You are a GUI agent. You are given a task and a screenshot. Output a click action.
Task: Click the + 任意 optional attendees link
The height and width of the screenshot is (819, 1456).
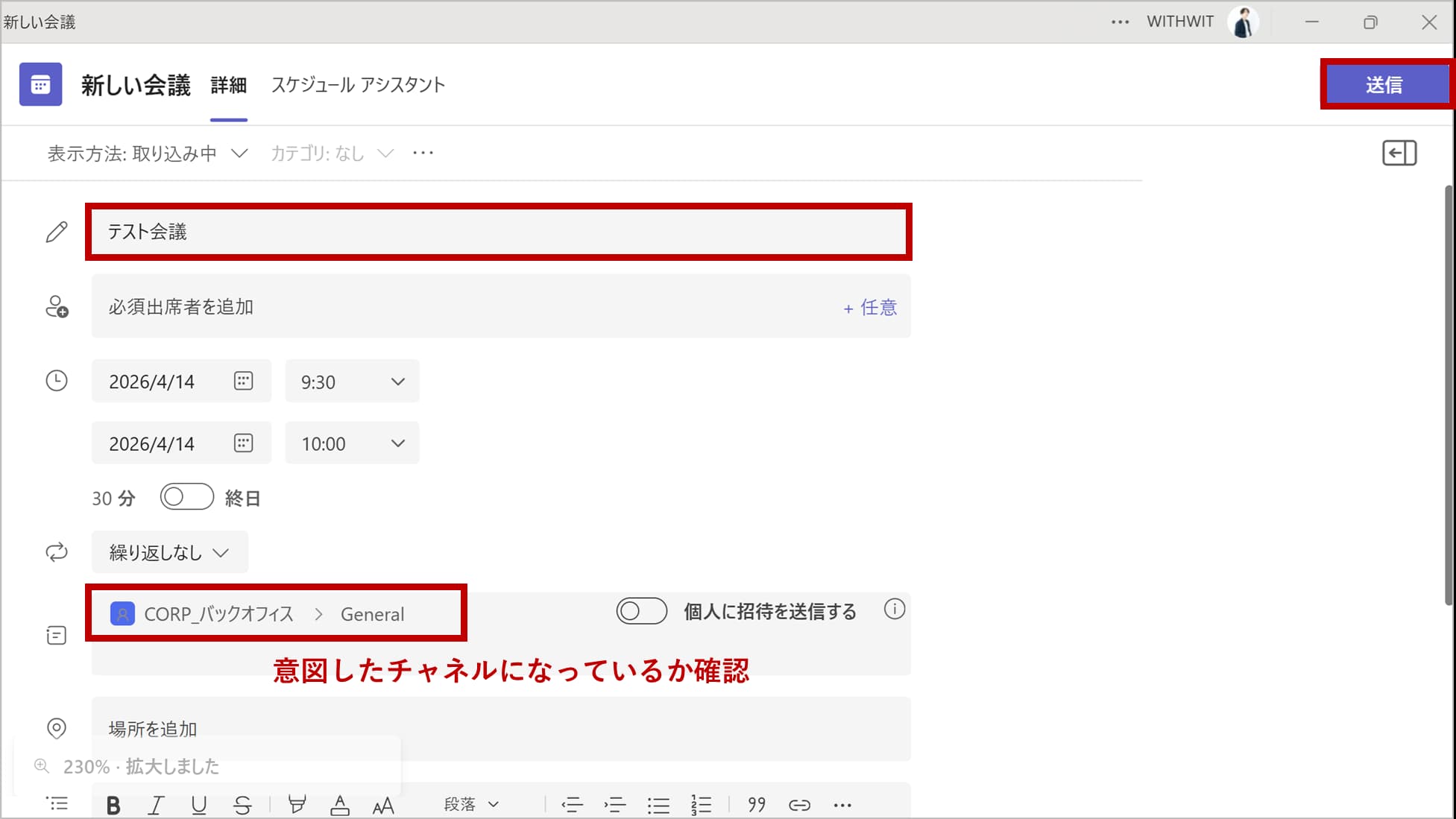869,307
